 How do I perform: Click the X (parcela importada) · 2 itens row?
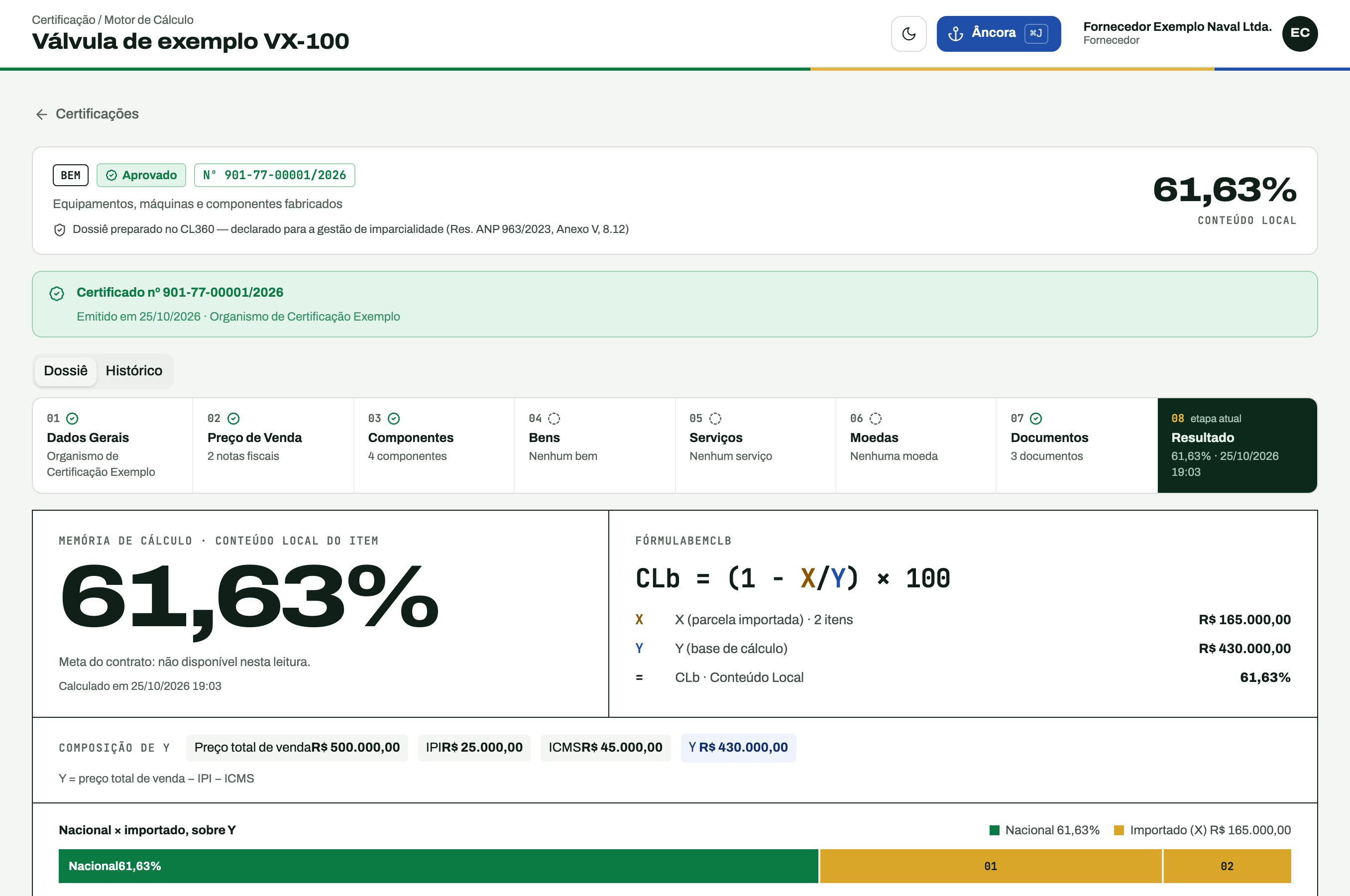click(x=963, y=619)
